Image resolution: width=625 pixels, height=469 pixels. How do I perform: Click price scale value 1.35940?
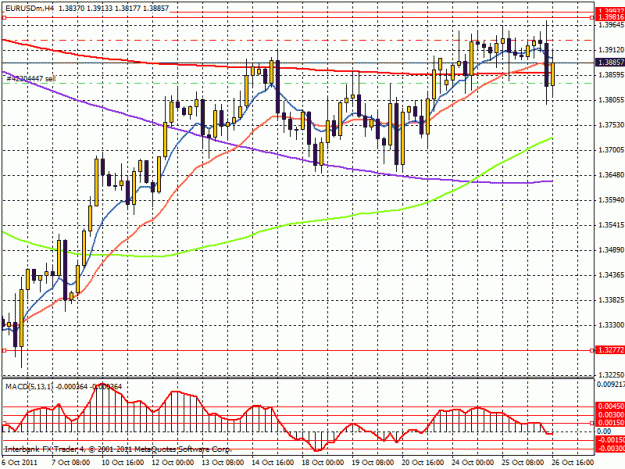click(611, 200)
